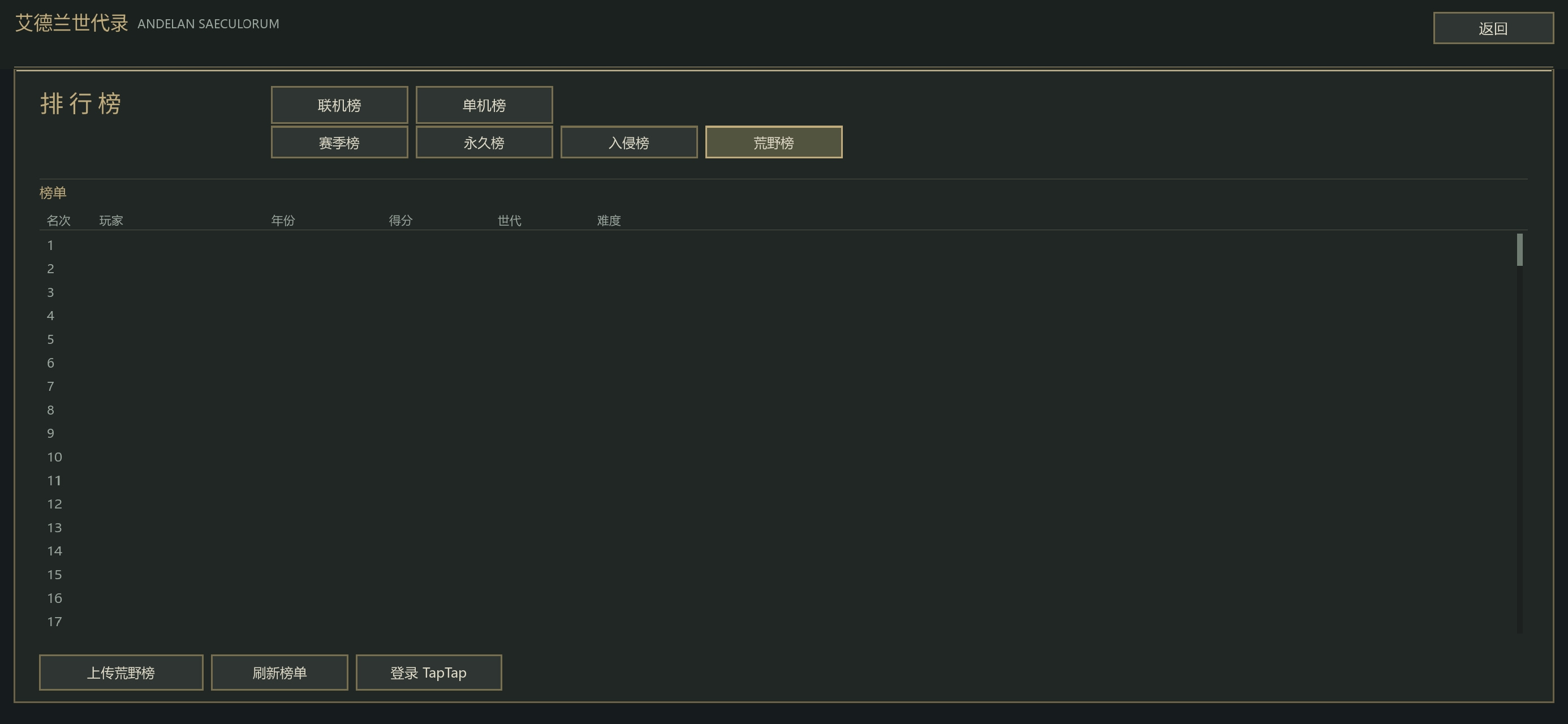Click the 排行榜 page title

81,103
